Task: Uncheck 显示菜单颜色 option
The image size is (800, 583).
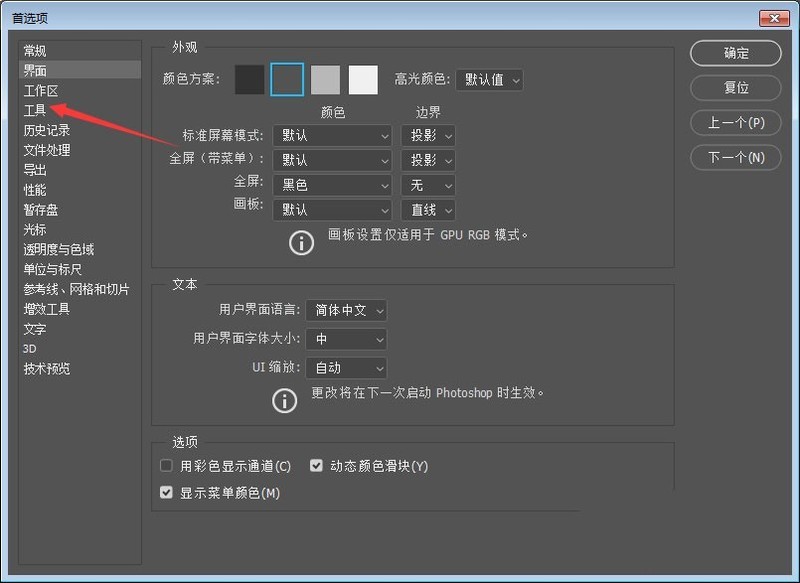Action: coord(166,492)
